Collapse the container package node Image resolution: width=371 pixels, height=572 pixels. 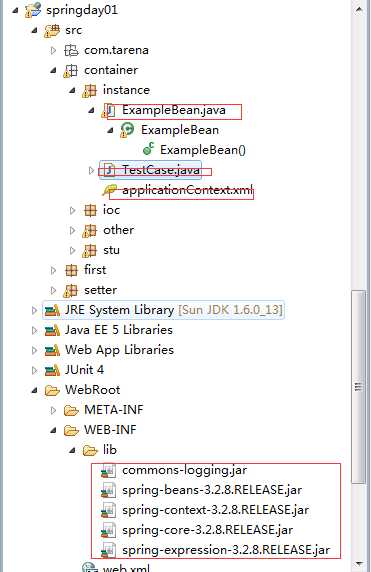tap(53, 70)
